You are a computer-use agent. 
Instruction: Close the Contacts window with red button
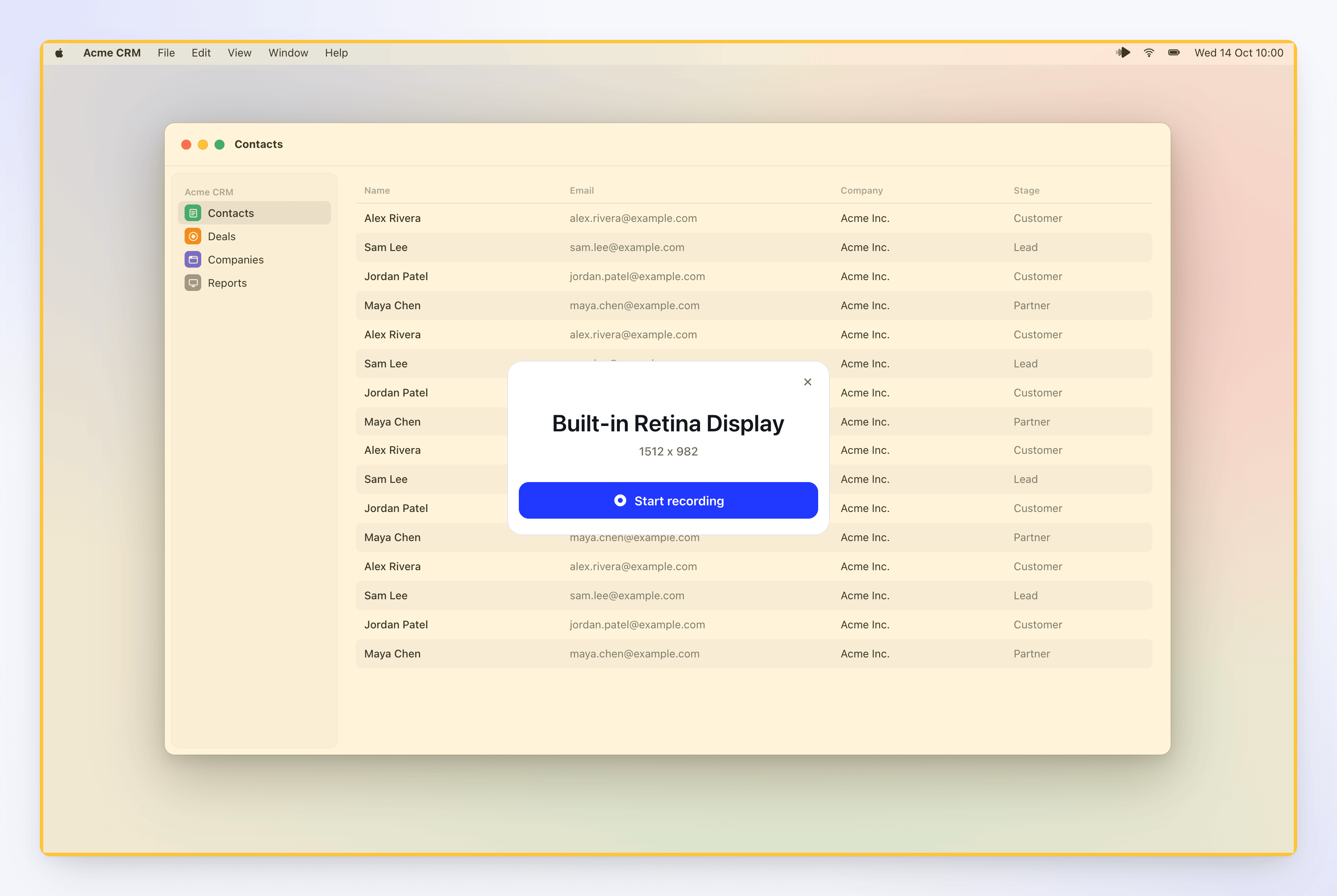186,145
